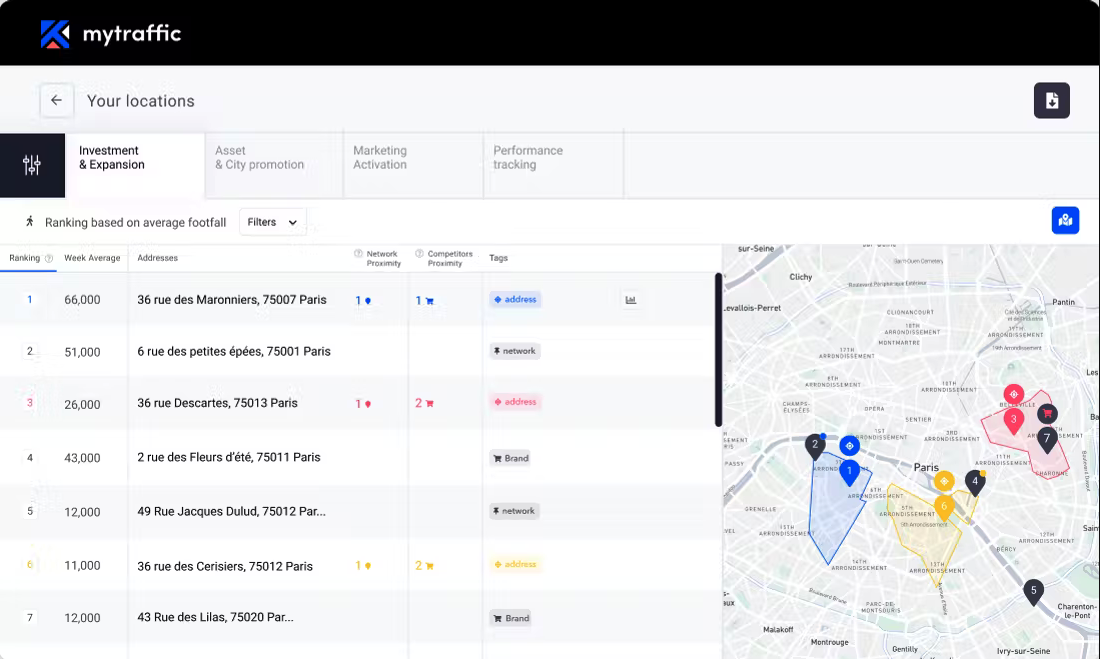Select the network tag for petites épées
Screen dimensions: 1100x659
513,351
